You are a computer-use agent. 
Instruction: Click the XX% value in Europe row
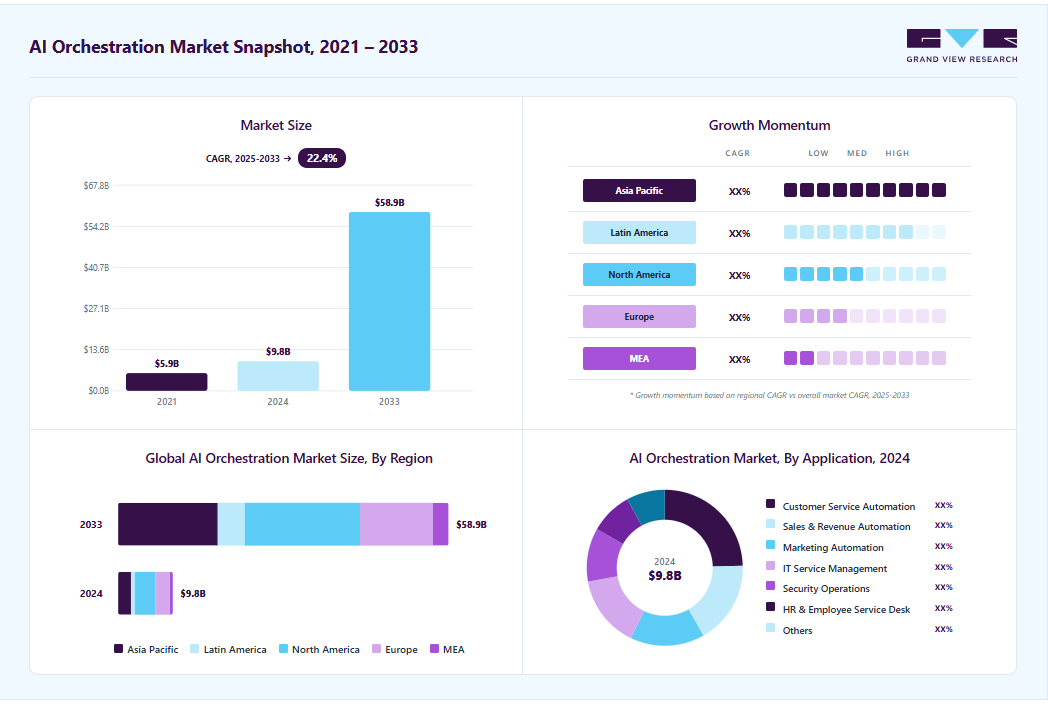739,318
